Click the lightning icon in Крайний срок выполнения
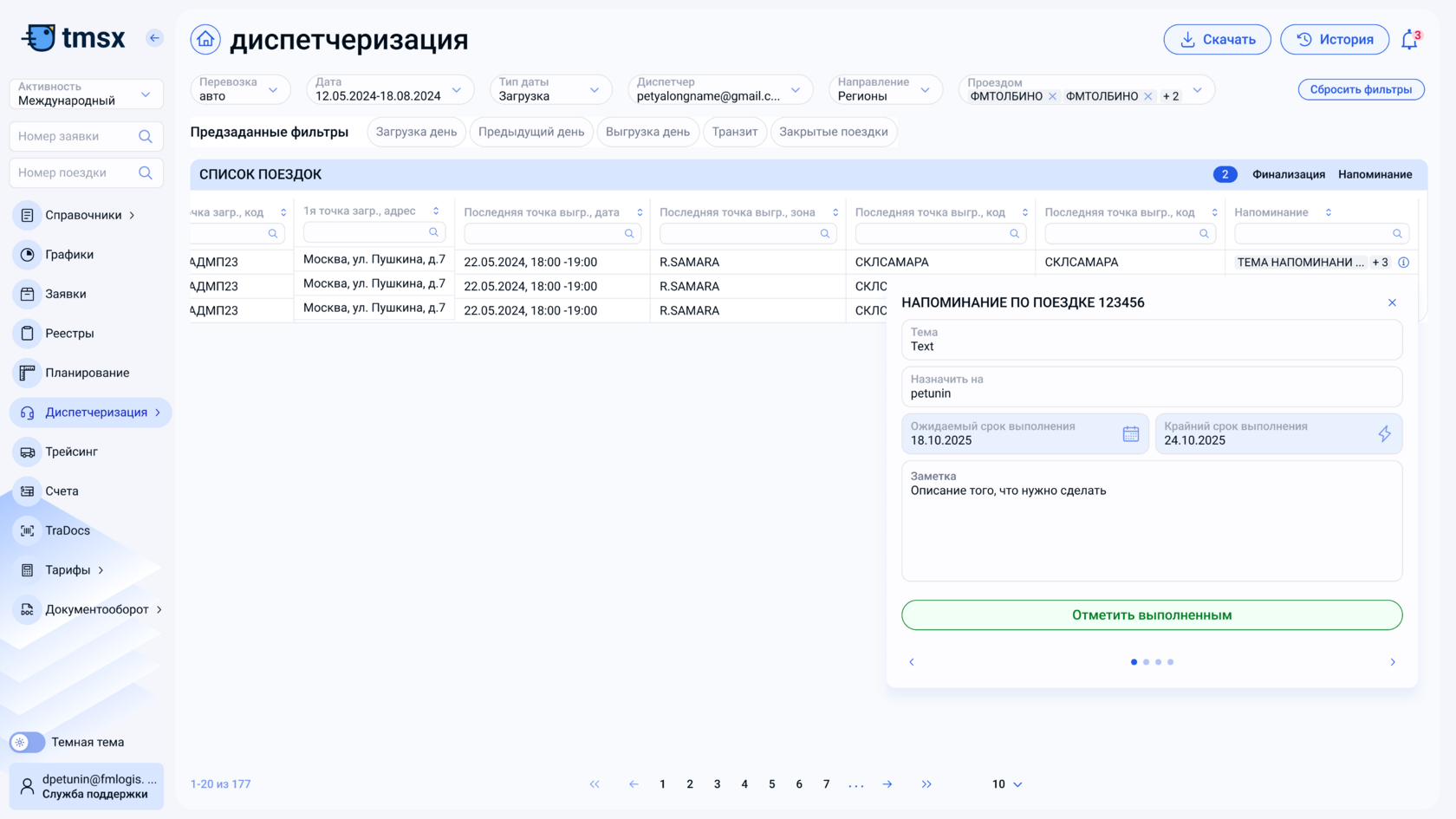1456x819 pixels. pos(1384,433)
